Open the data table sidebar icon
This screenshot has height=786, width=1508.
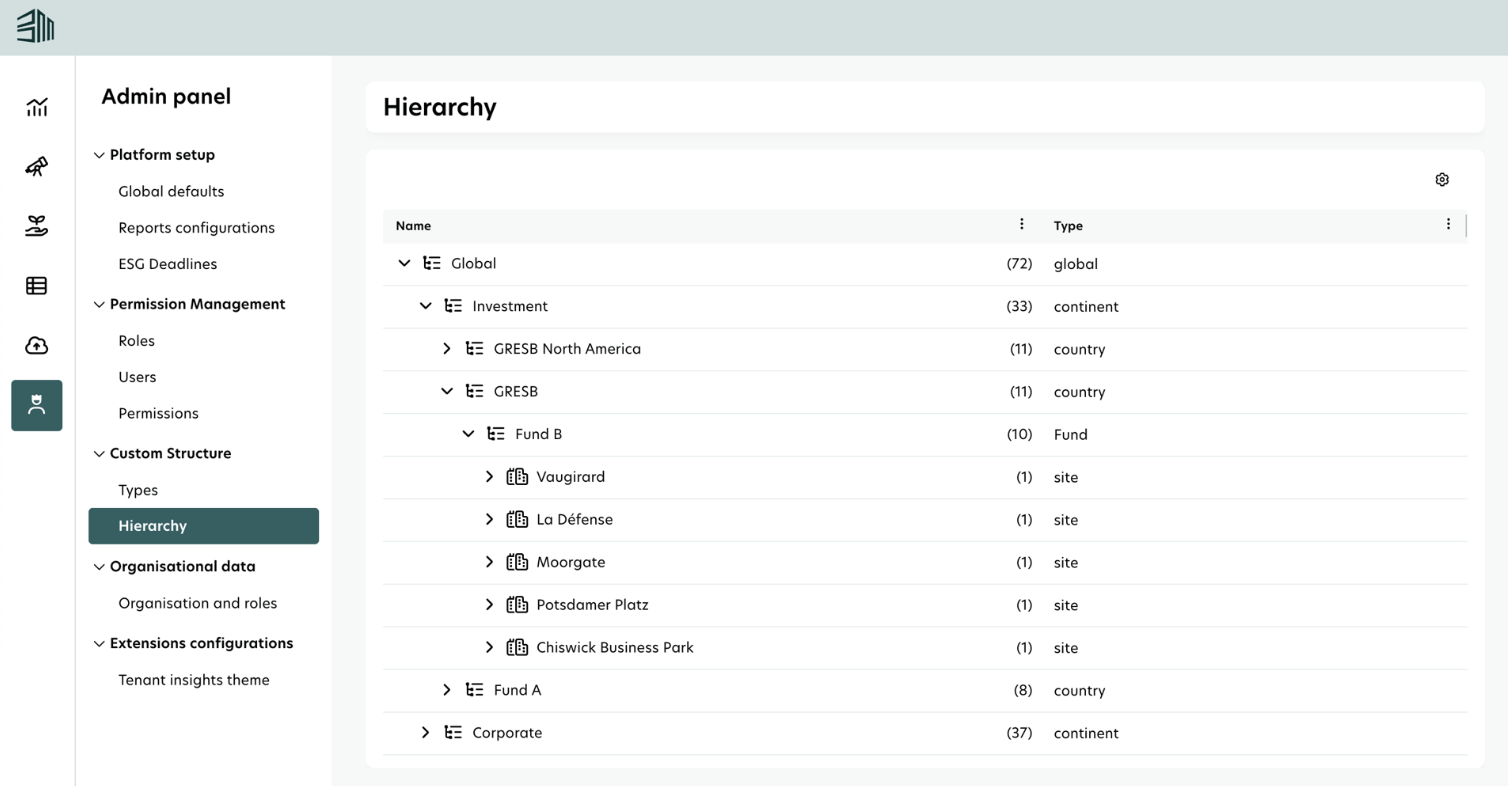click(x=37, y=286)
